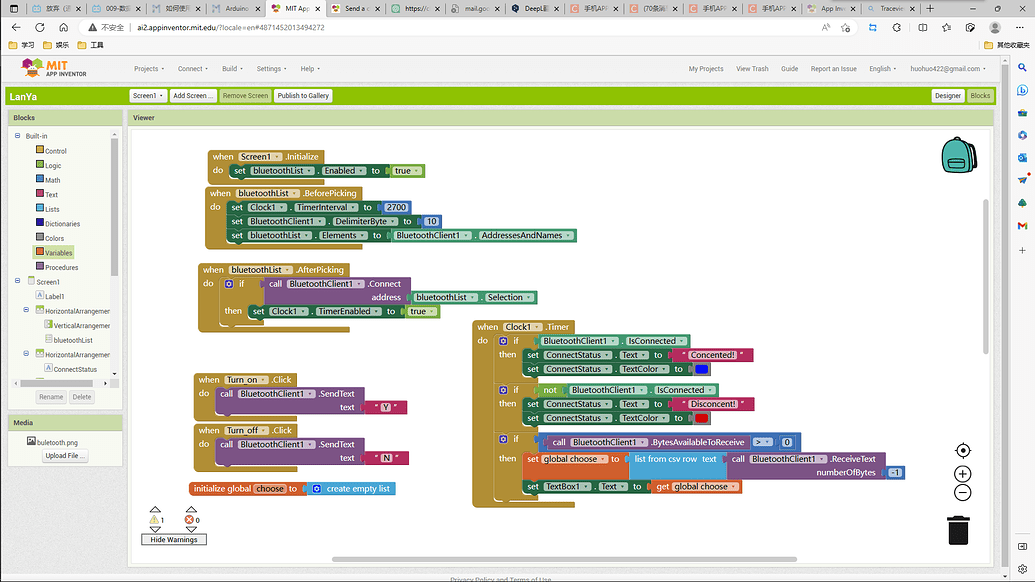Center the workspace with the target icon
Image resolution: width=1035 pixels, height=582 pixels.
[x=962, y=451]
